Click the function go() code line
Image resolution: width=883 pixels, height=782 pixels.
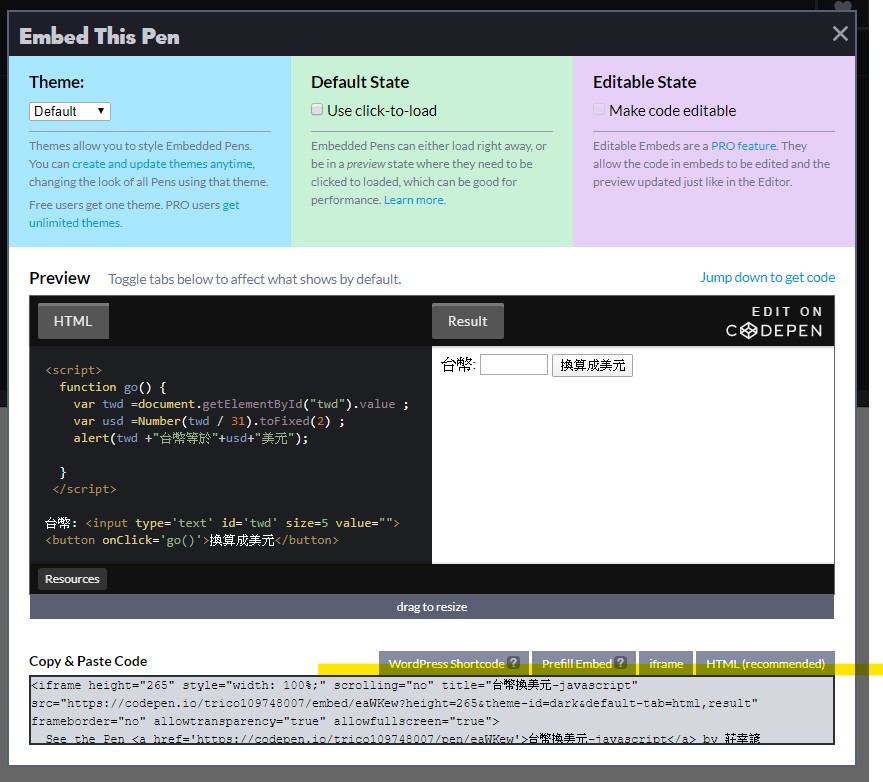113,387
